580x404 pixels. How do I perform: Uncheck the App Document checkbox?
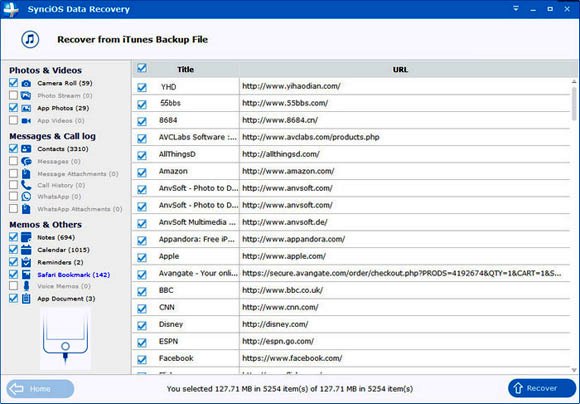[13, 298]
